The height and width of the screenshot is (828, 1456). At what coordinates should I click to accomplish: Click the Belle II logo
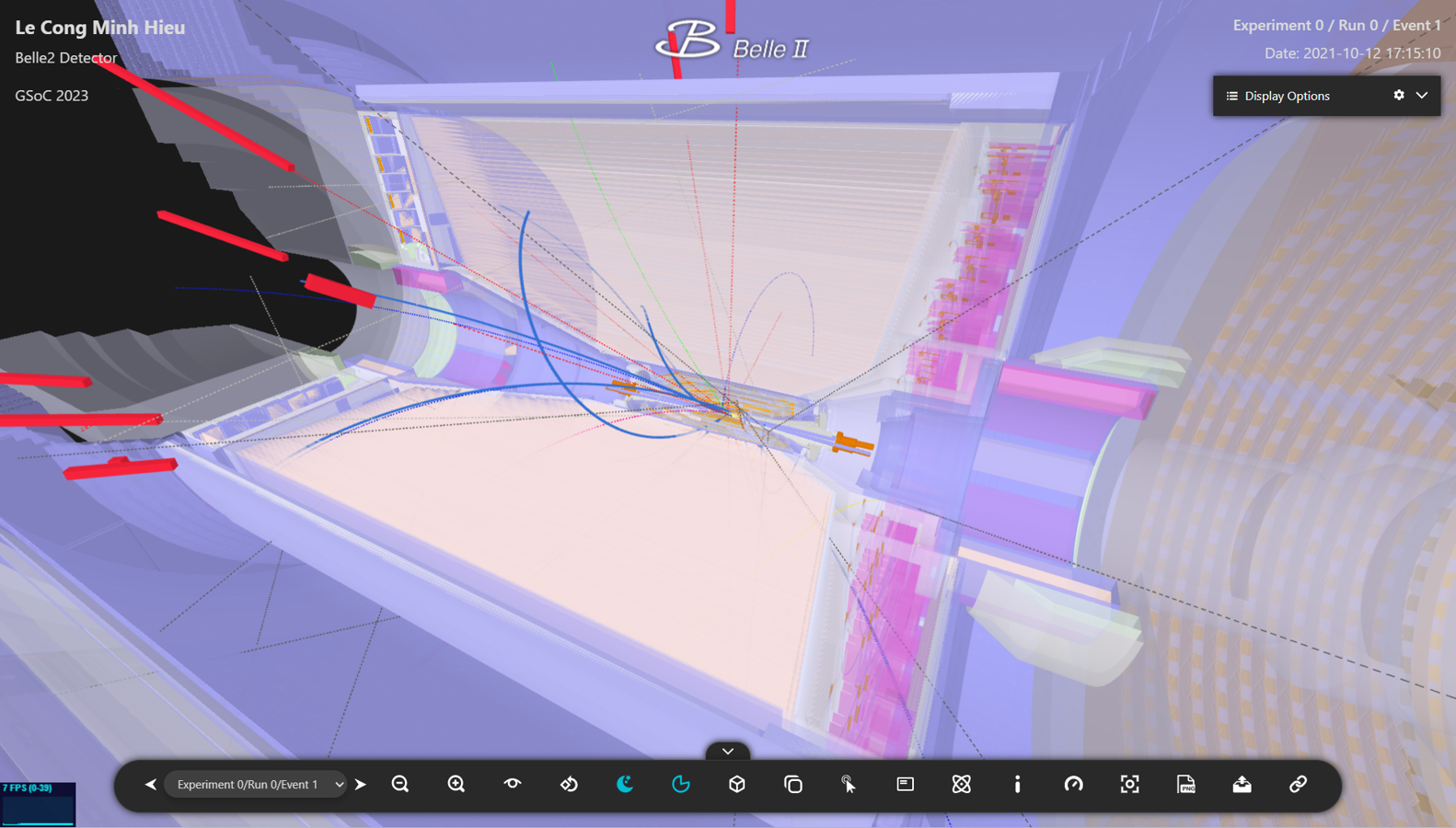pos(732,40)
